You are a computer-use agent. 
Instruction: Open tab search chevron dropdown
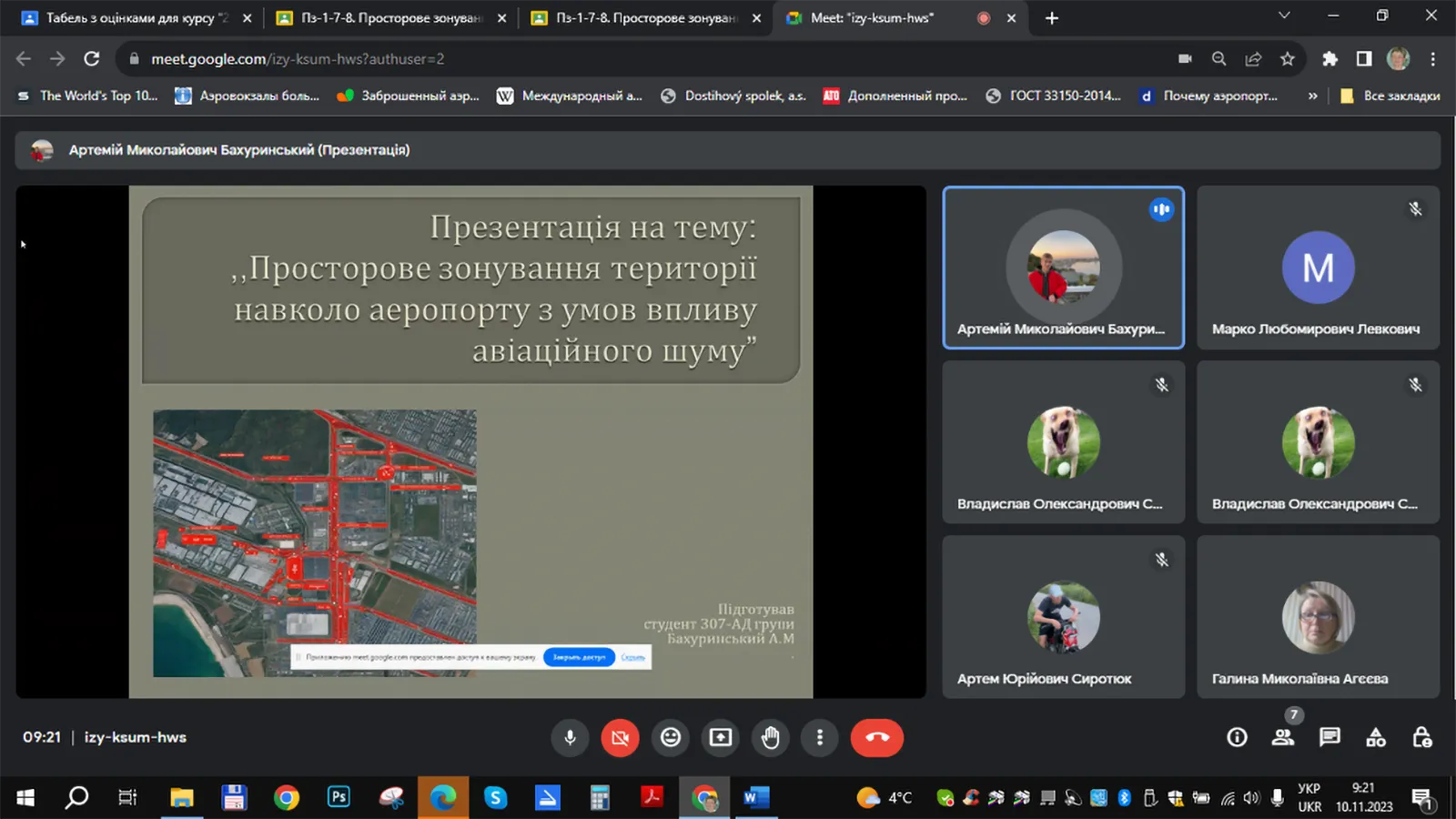(x=1284, y=15)
